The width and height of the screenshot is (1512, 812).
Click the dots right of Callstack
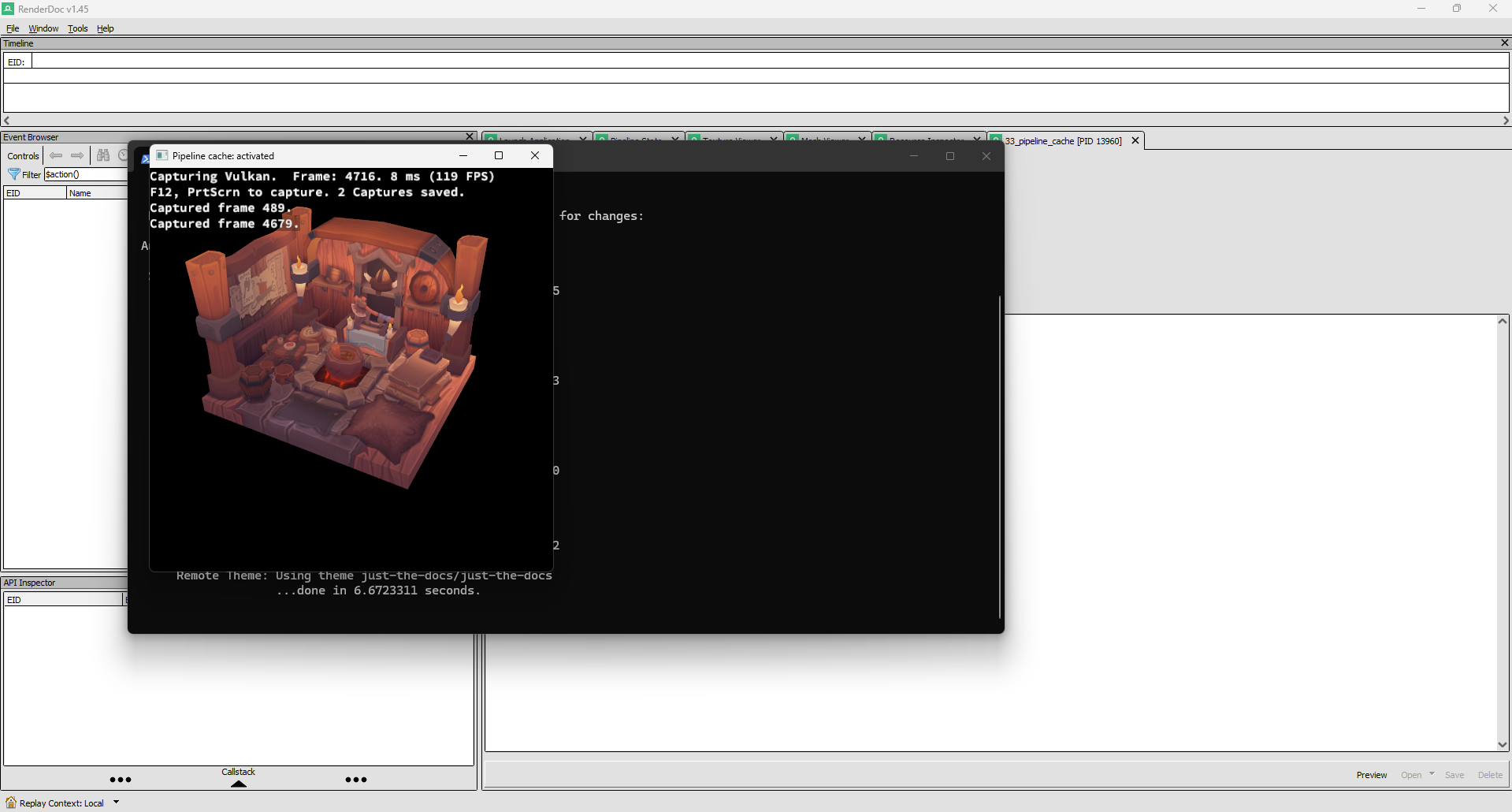click(x=356, y=780)
